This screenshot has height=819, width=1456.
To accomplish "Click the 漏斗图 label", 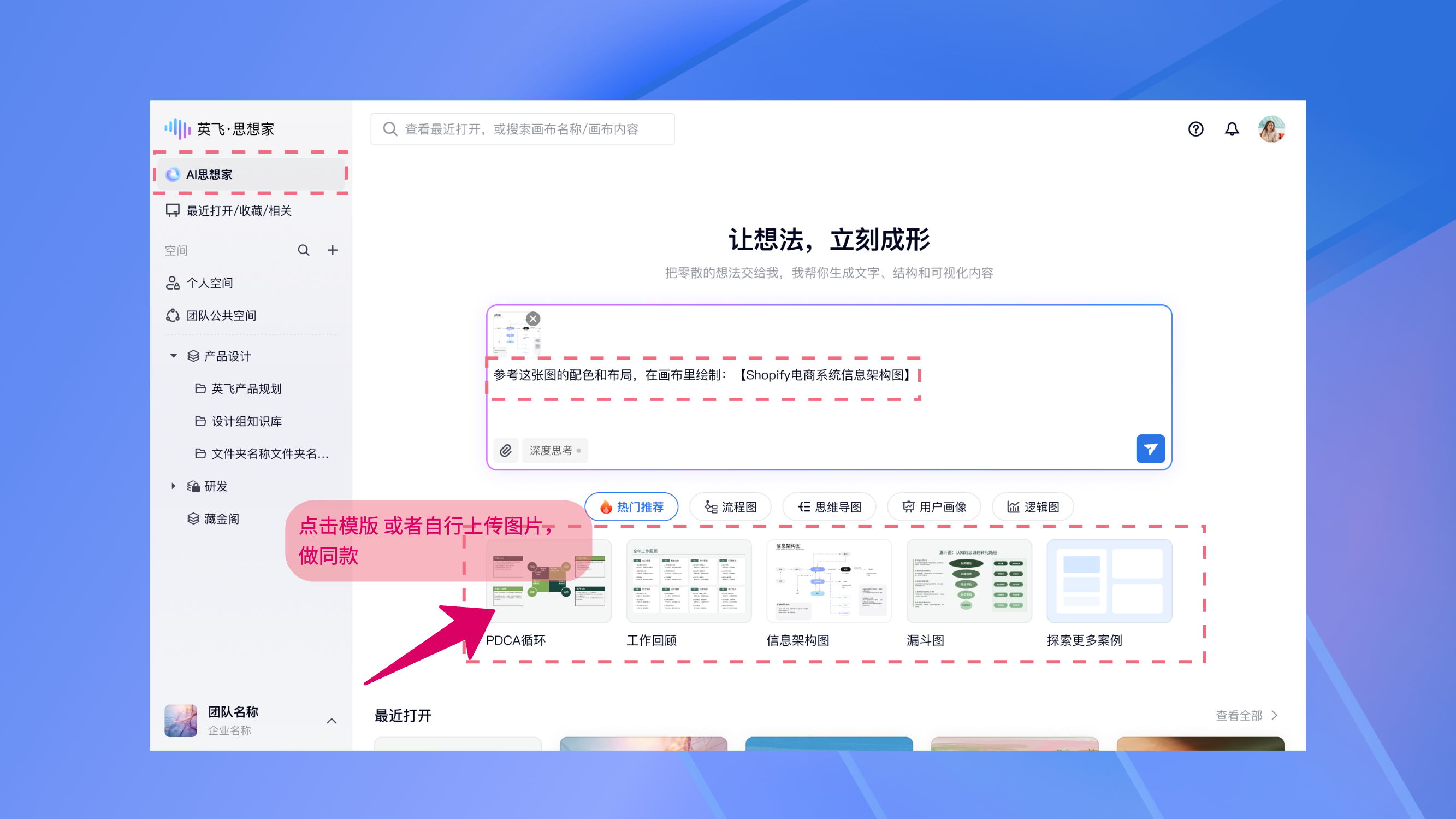I will coord(926,640).
